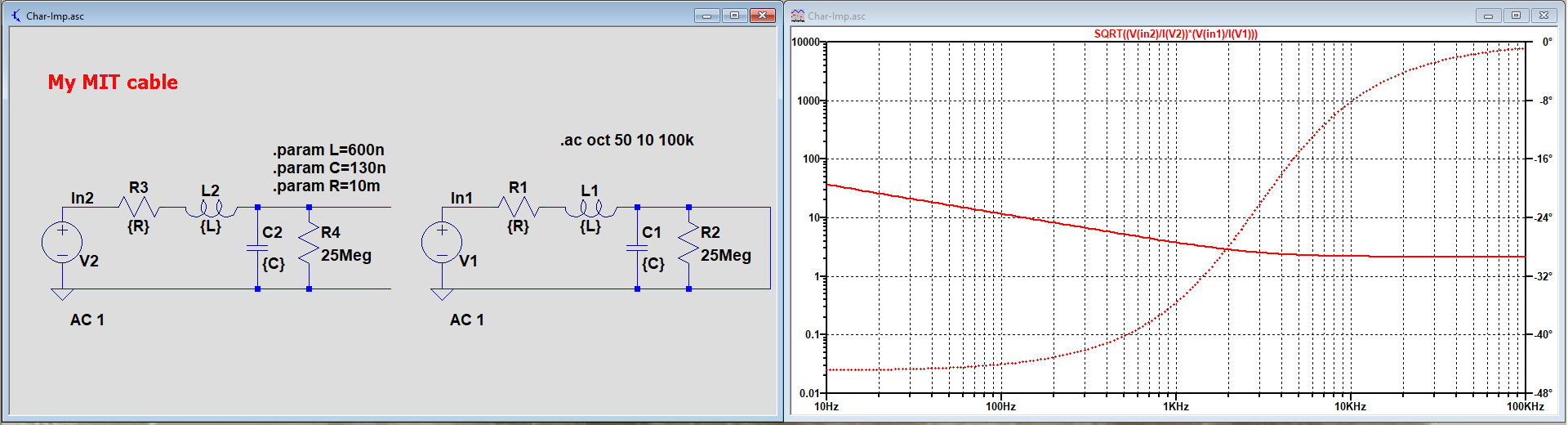This screenshot has width=1568, height=425.
Task: Select the .ac oct 50 10 100k directive
Action: coord(627,140)
